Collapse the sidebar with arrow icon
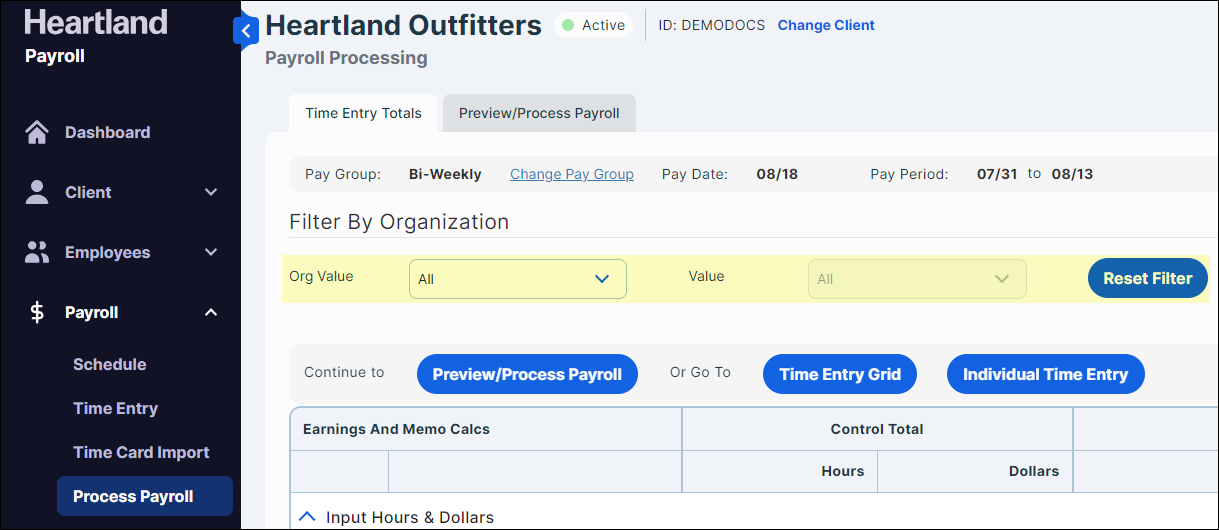1219x530 pixels. coord(246,31)
